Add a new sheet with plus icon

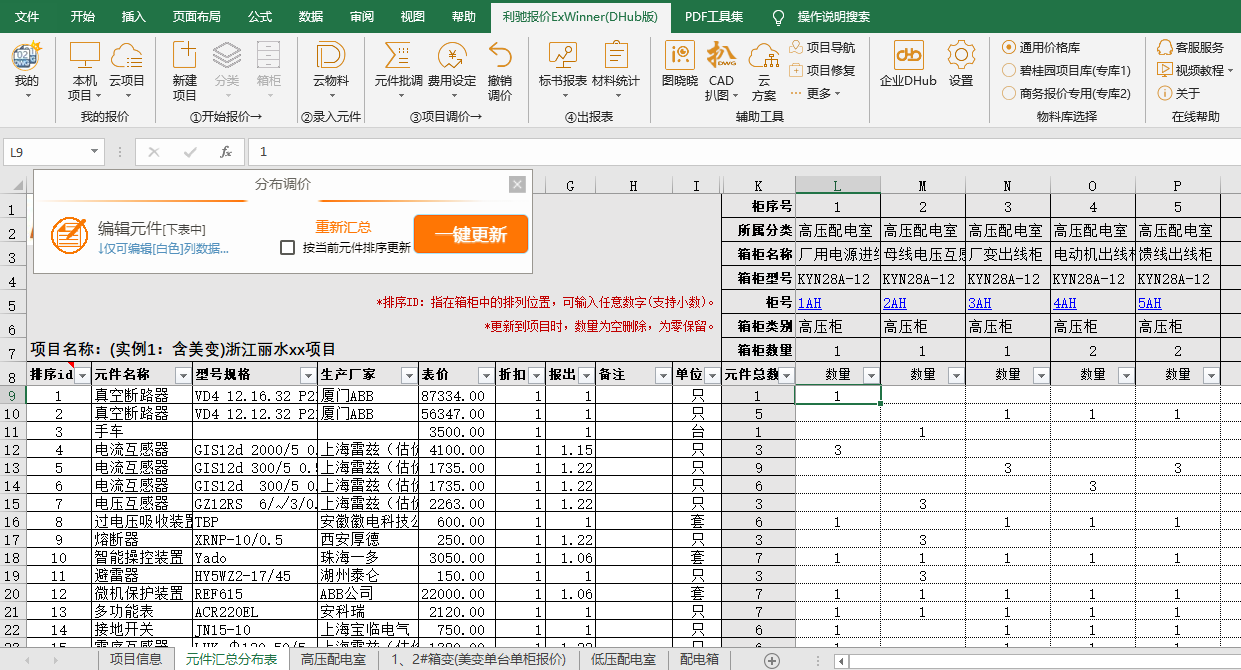click(x=771, y=660)
